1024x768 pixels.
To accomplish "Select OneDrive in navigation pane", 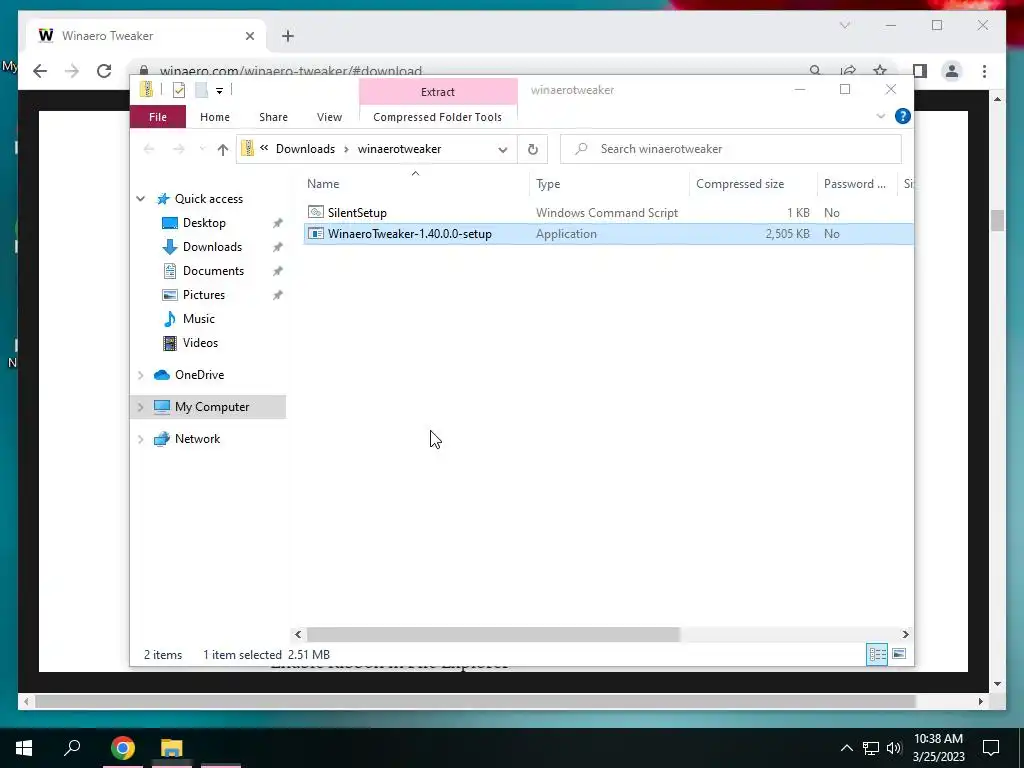I will click(199, 375).
